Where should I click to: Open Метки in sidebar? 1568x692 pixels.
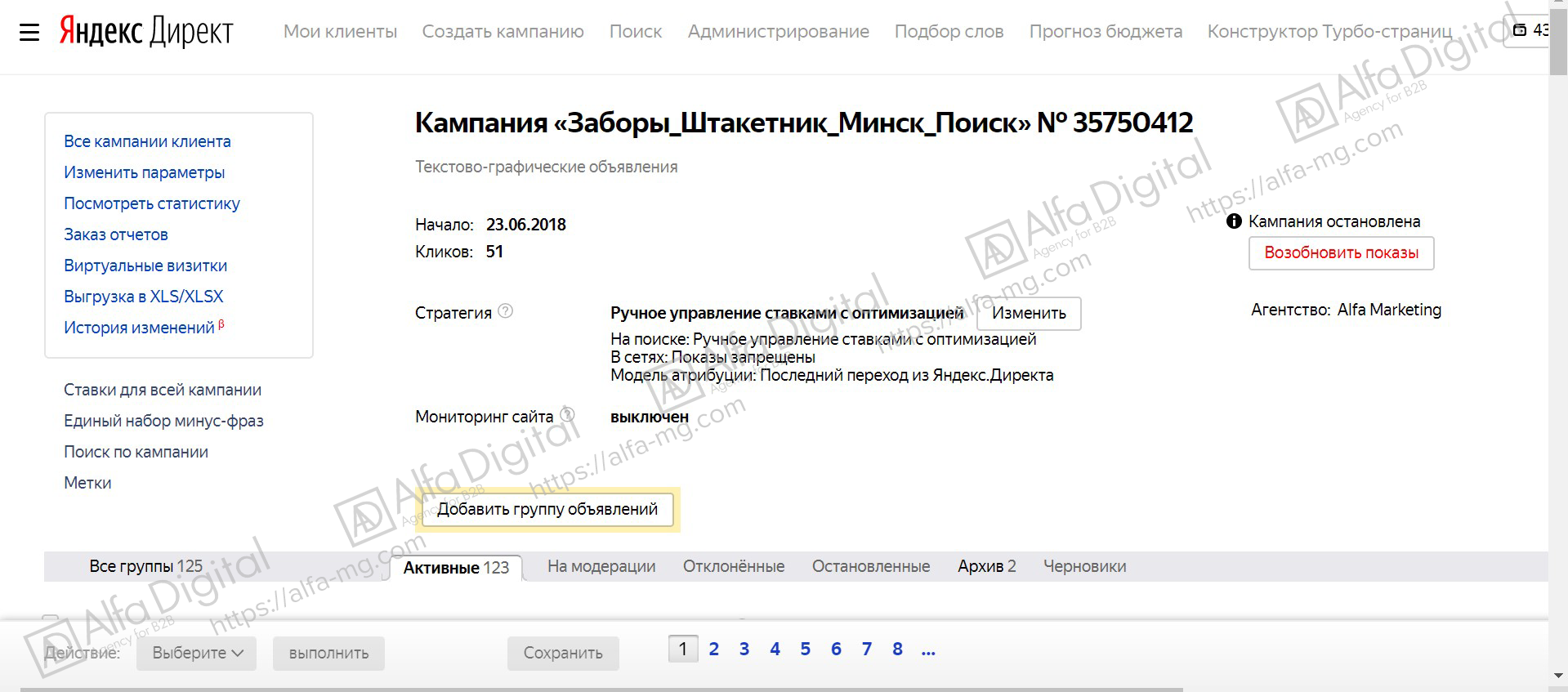87,483
